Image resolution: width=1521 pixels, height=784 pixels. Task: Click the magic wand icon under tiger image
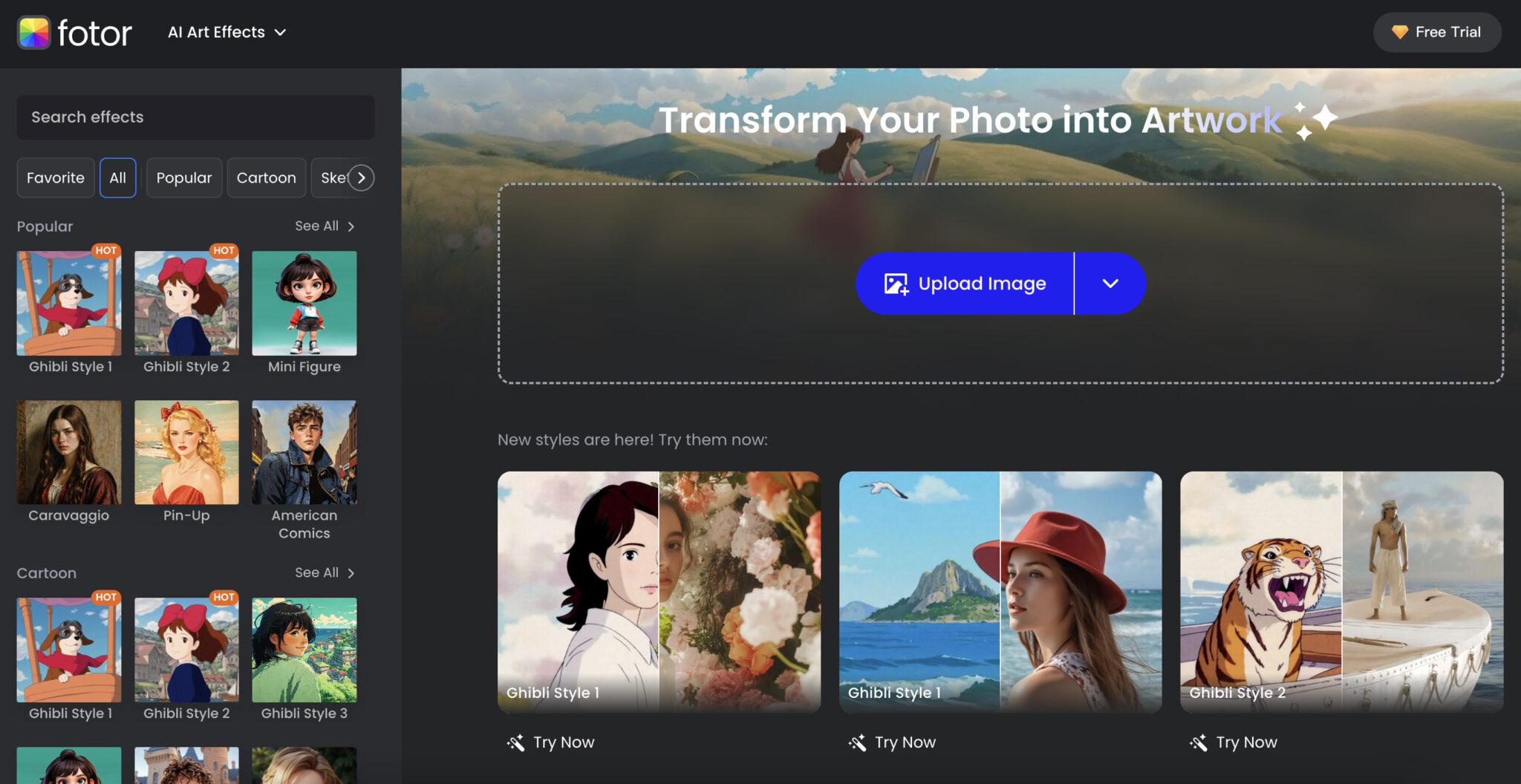(x=1198, y=742)
